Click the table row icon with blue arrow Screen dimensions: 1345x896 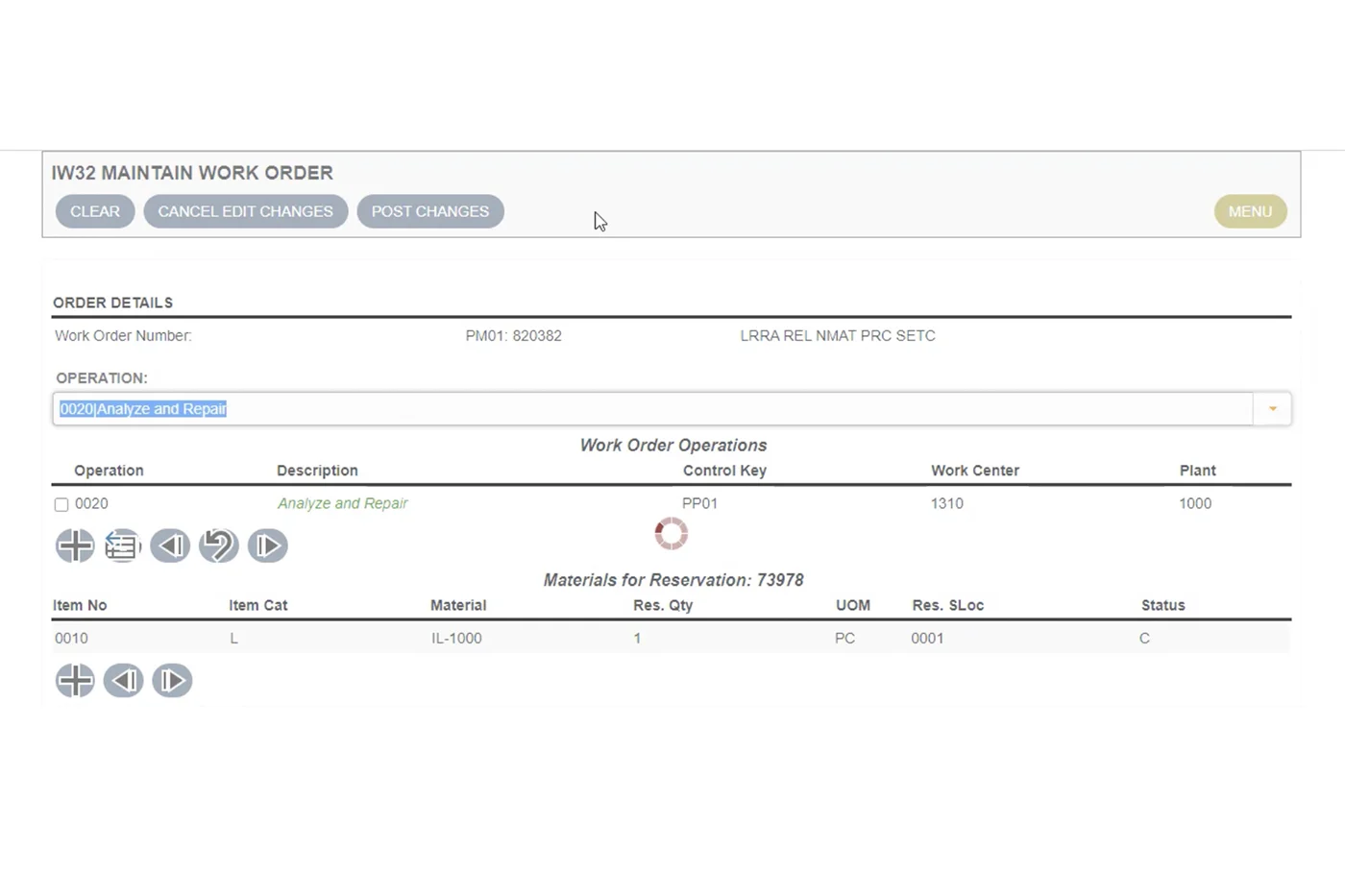click(x=122, y=545)
